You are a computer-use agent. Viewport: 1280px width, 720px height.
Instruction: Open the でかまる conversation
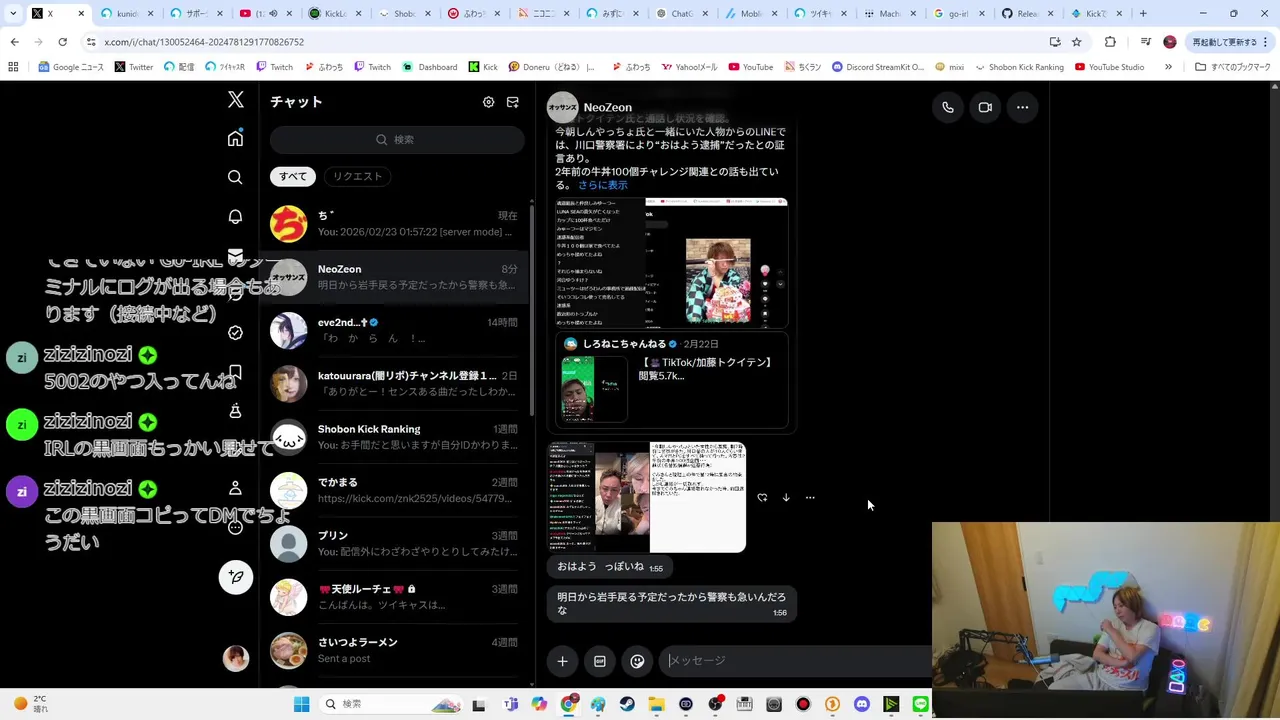395,490
